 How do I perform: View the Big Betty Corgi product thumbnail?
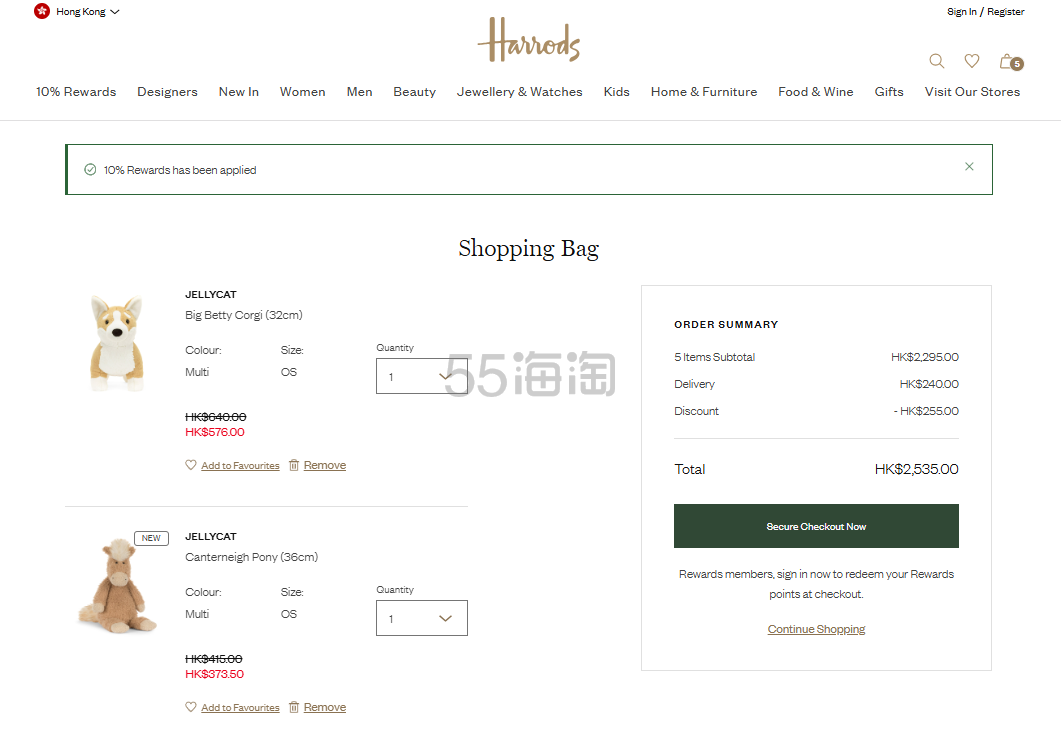[x=117, y=342]
